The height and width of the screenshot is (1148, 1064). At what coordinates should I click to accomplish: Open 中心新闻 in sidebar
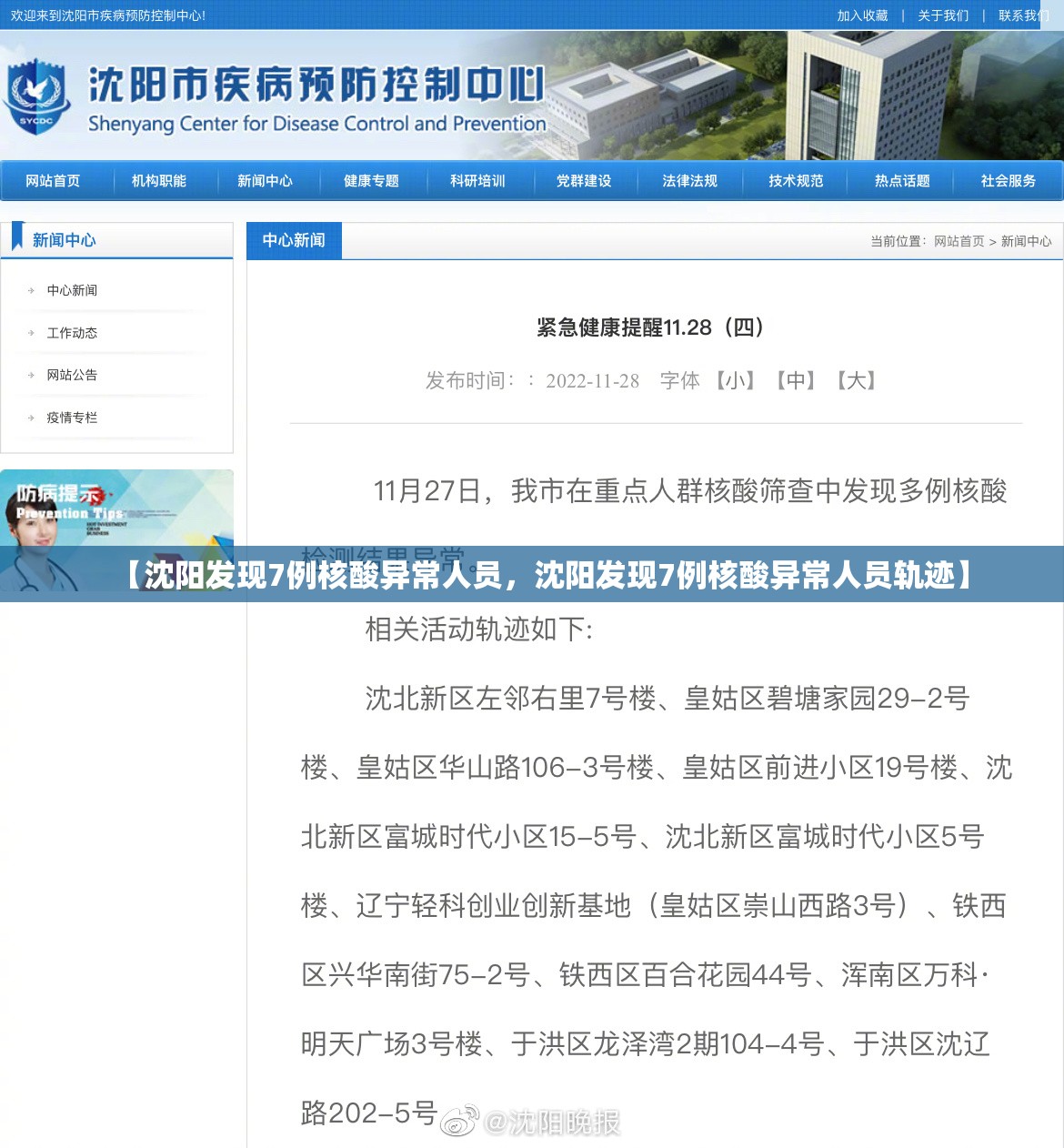click(72, 290)
